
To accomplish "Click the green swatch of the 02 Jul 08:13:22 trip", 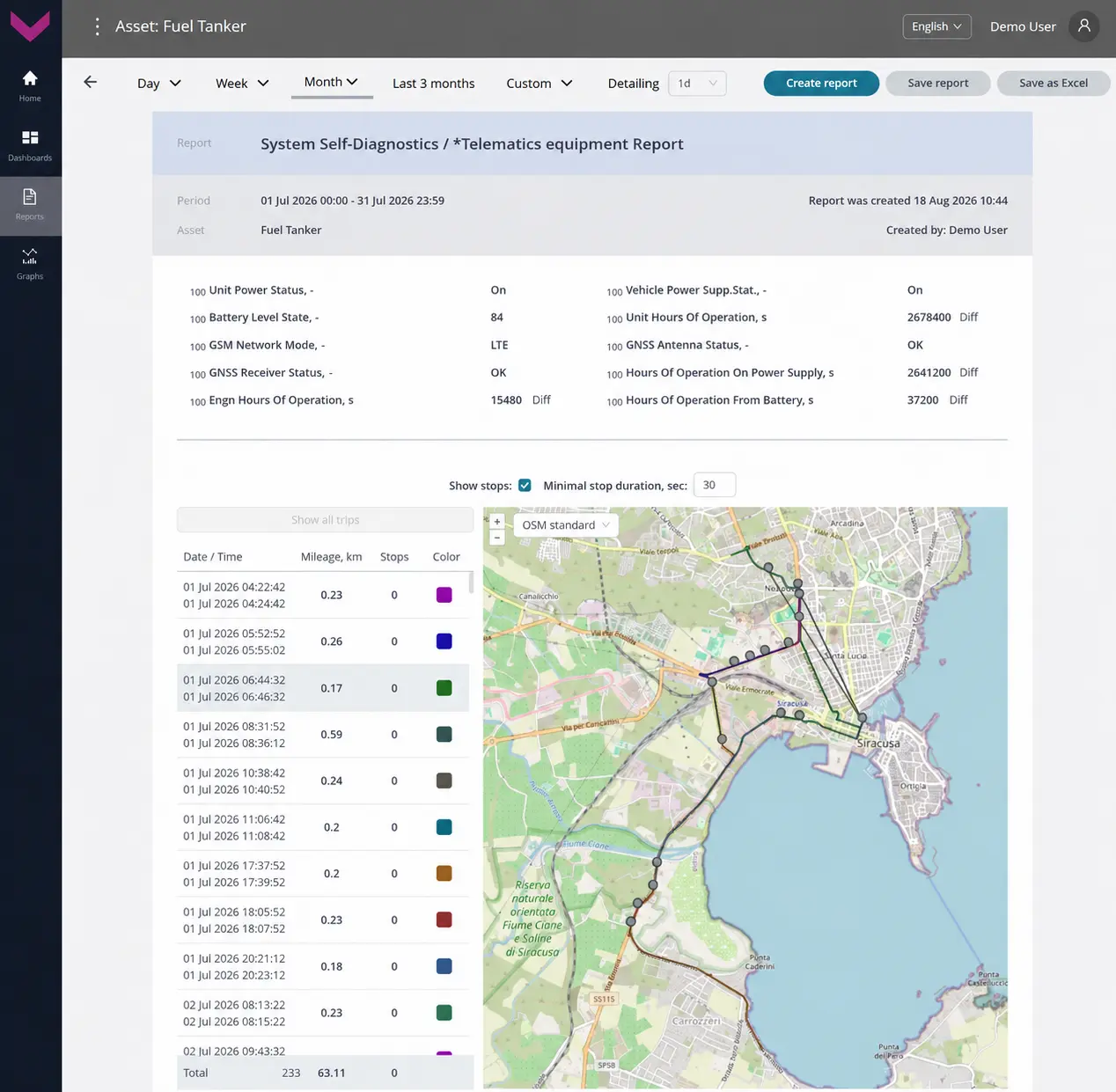I will (x=444, y=1013).
